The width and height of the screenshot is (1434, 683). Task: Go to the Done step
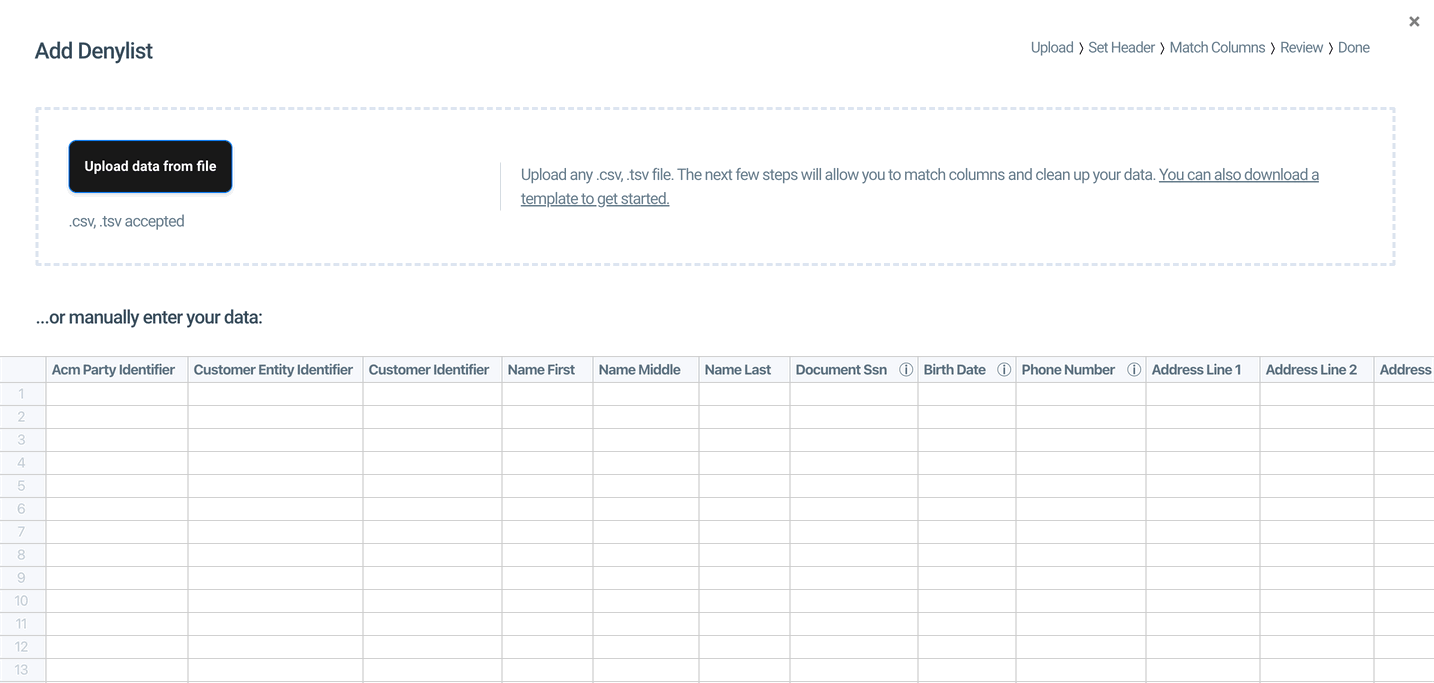coord(1354,47)
